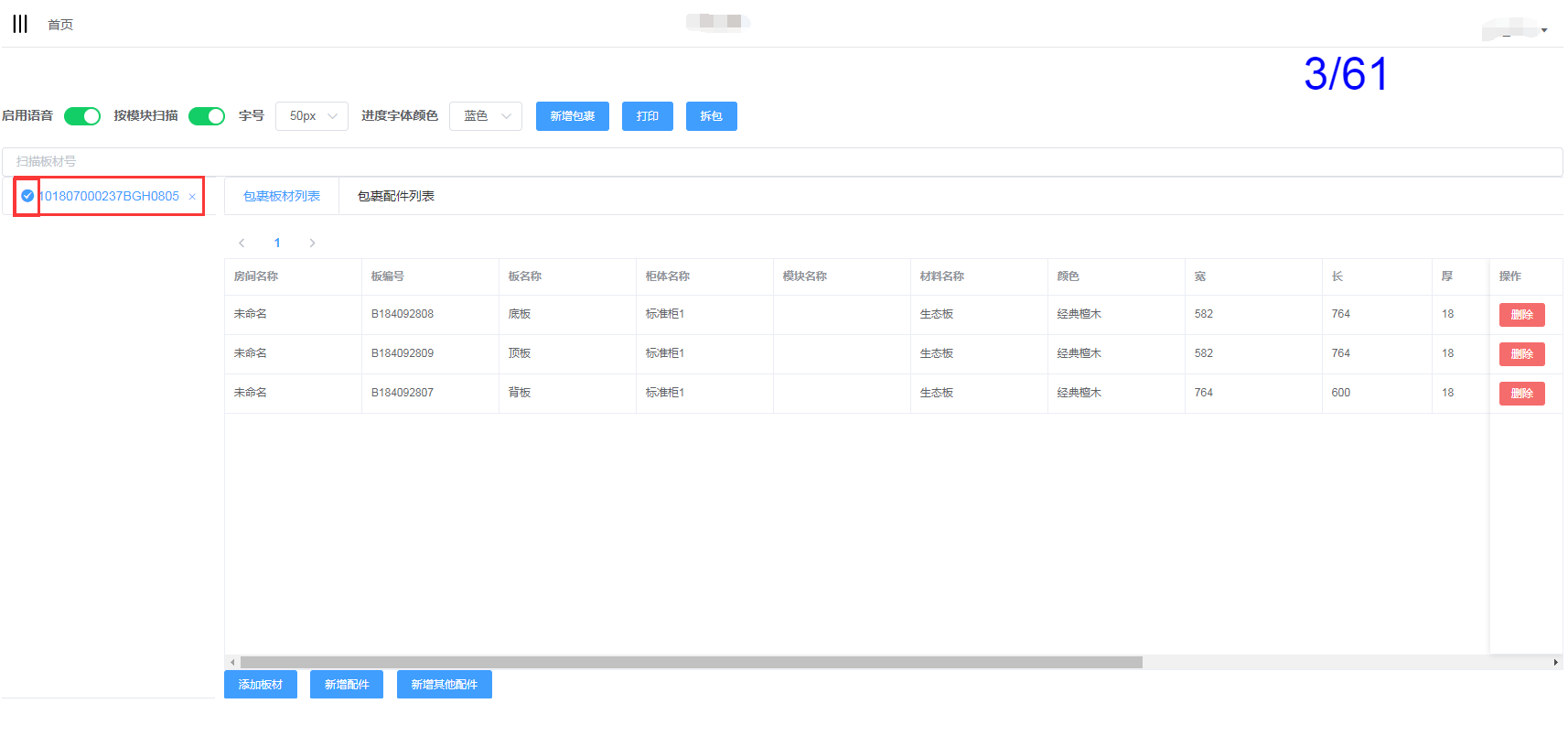This screenshot has height=736, width=1568.
Task: Open the user account dropdown arrow
Action: (x=1544, y=30)
